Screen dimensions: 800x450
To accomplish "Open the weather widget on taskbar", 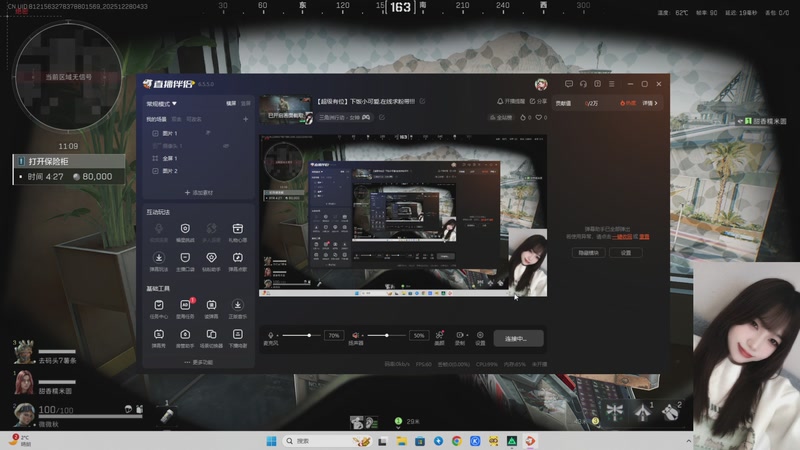I will pos(20,440).
